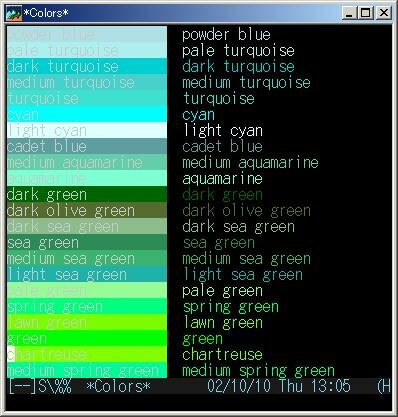Select the 'pale green' text on black
The image size is (398, 417).
[x=222, y=291]
